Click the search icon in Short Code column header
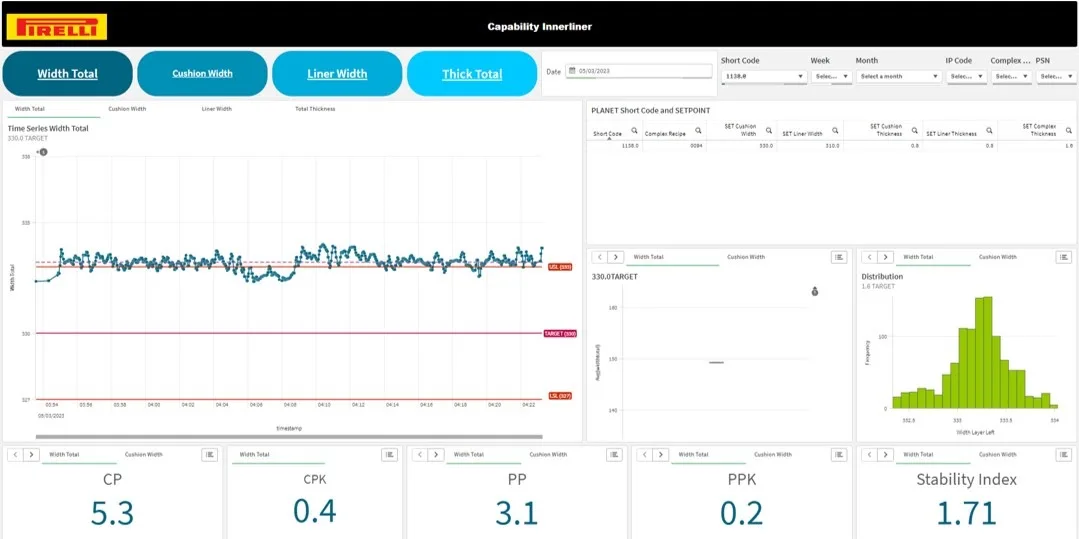The width and height of the screenshot is (1079, 539). (x=634, y=129)
